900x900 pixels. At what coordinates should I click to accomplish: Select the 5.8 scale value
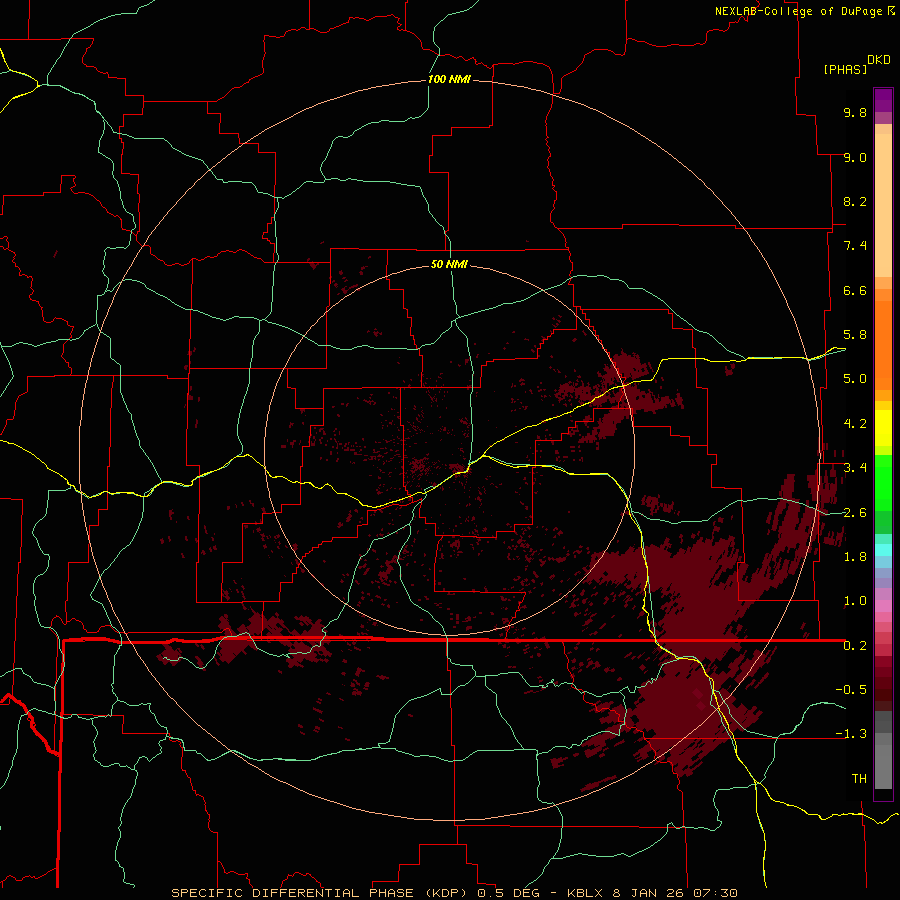(x=855, y=335)
